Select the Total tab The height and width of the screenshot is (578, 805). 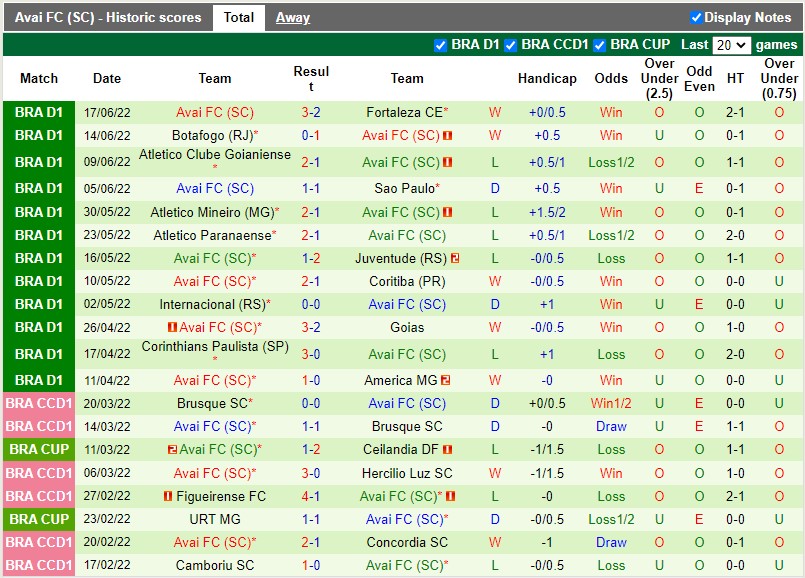point(239,17)
